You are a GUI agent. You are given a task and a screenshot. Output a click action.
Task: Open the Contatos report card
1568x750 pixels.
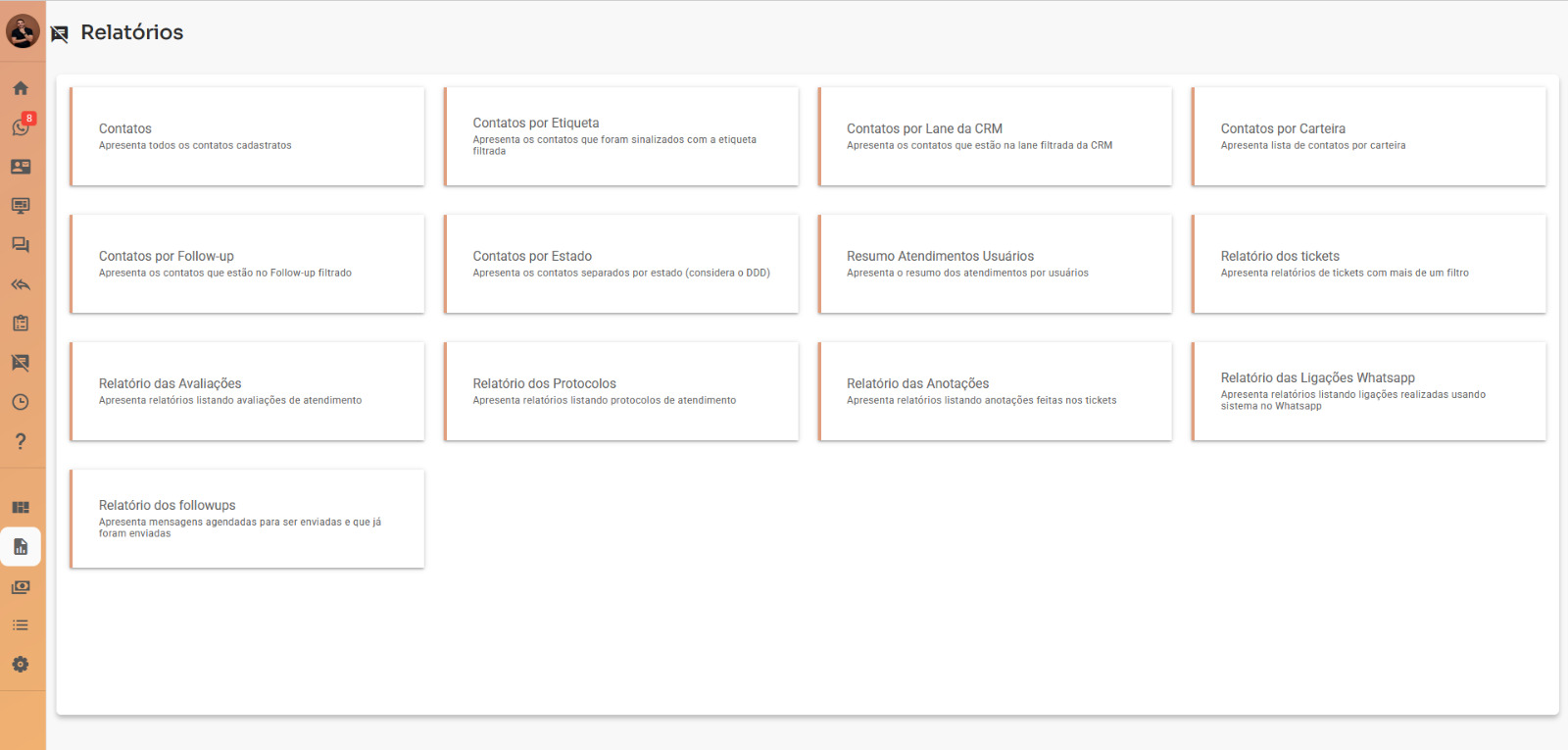pos(247,136)
